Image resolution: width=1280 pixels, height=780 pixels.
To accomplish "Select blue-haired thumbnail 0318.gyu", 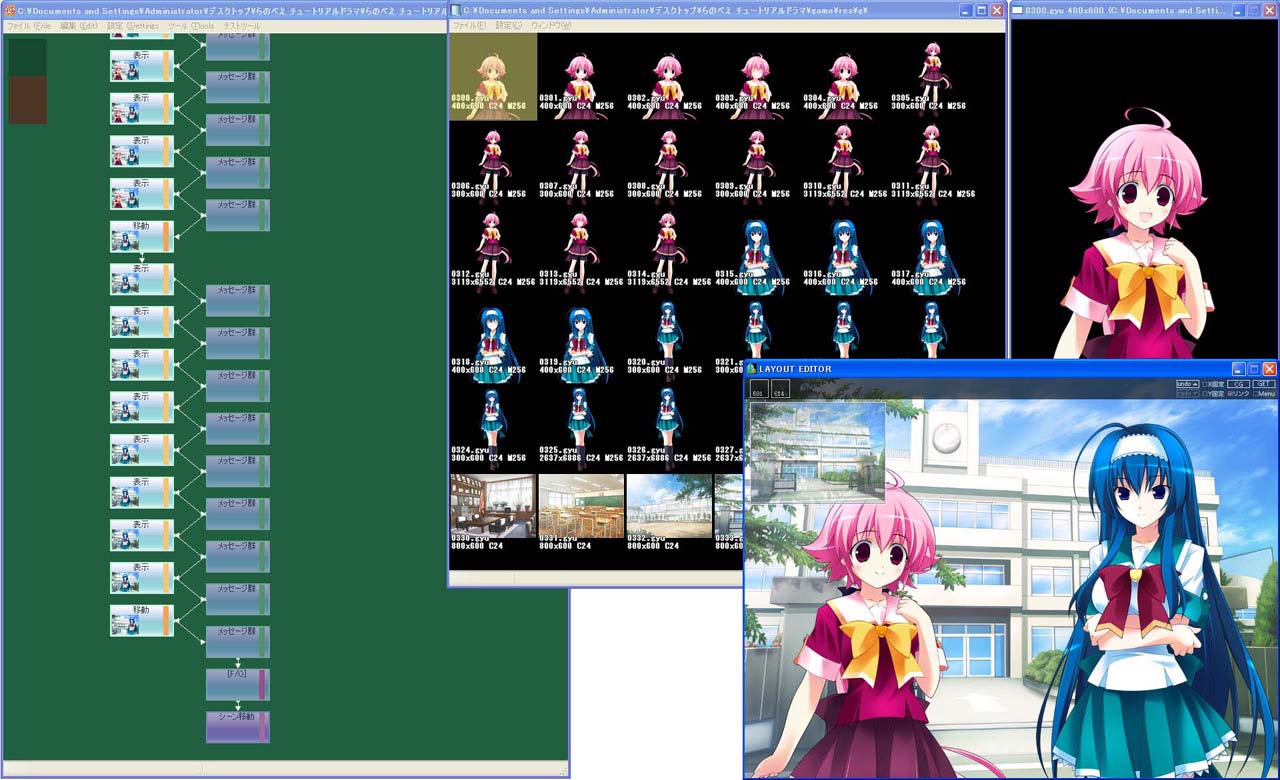I will [x=492, y=340].
